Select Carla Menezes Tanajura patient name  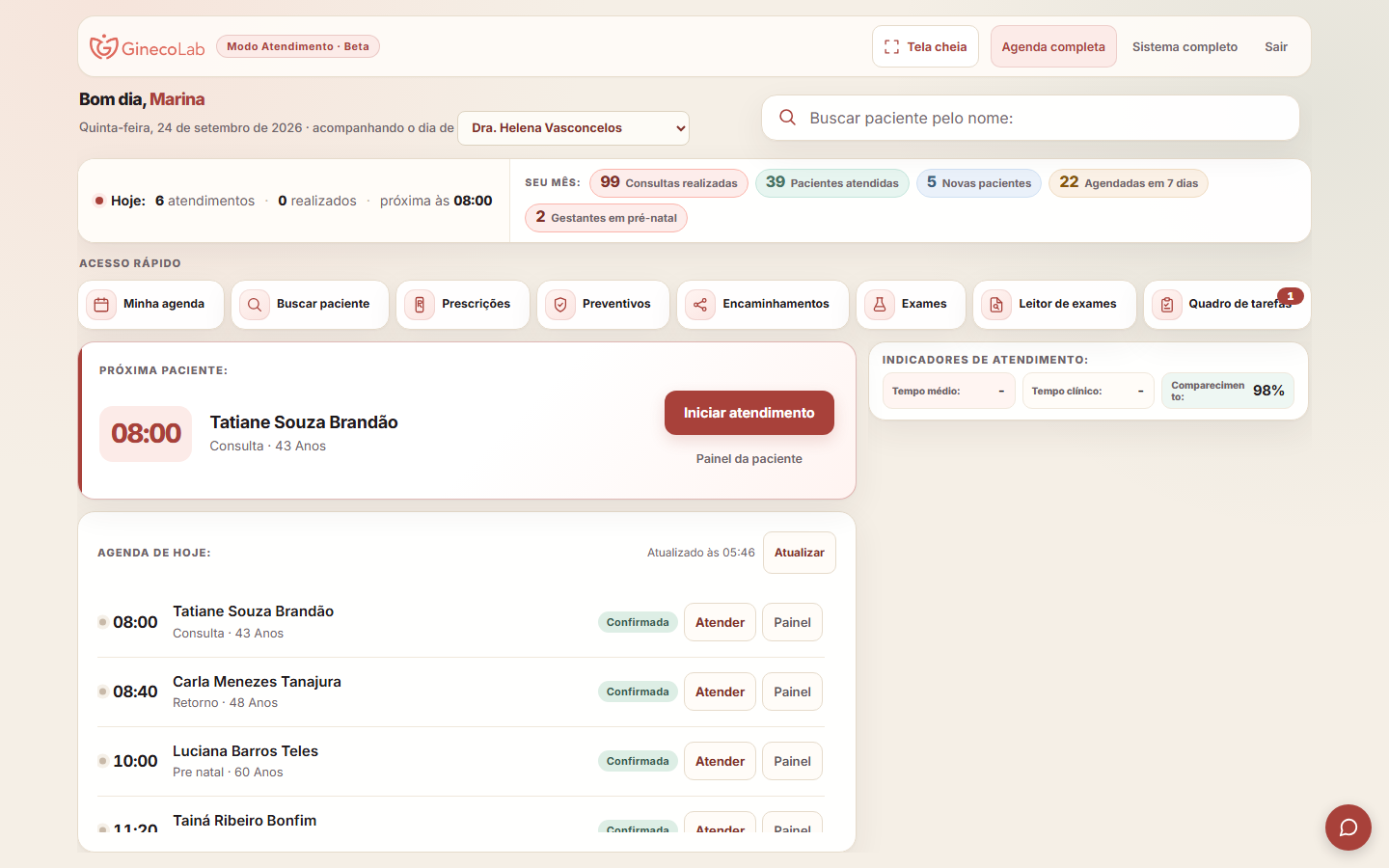pos(257,681)
